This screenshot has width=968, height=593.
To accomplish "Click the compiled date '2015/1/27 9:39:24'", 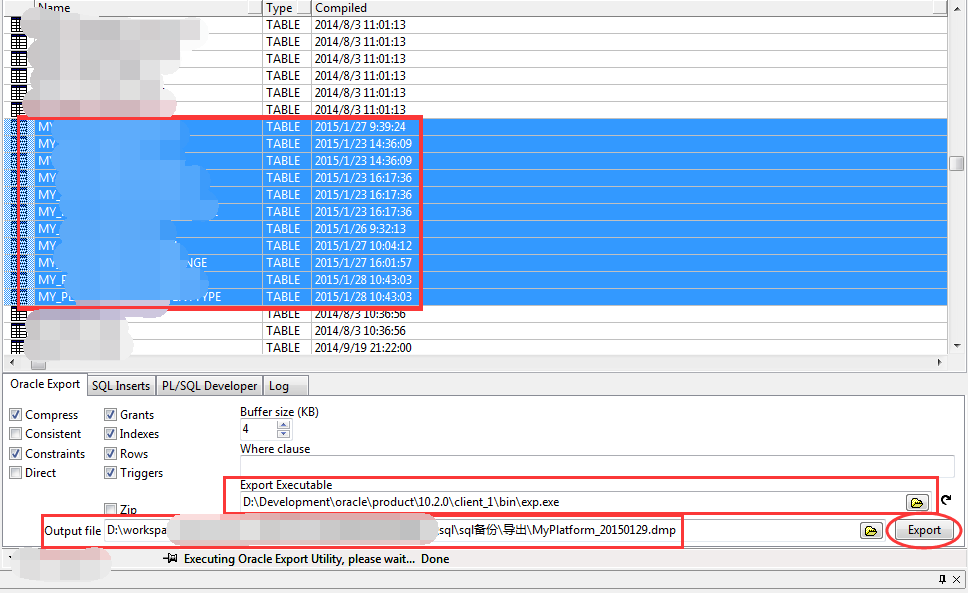I will click(x=360, y=127).
